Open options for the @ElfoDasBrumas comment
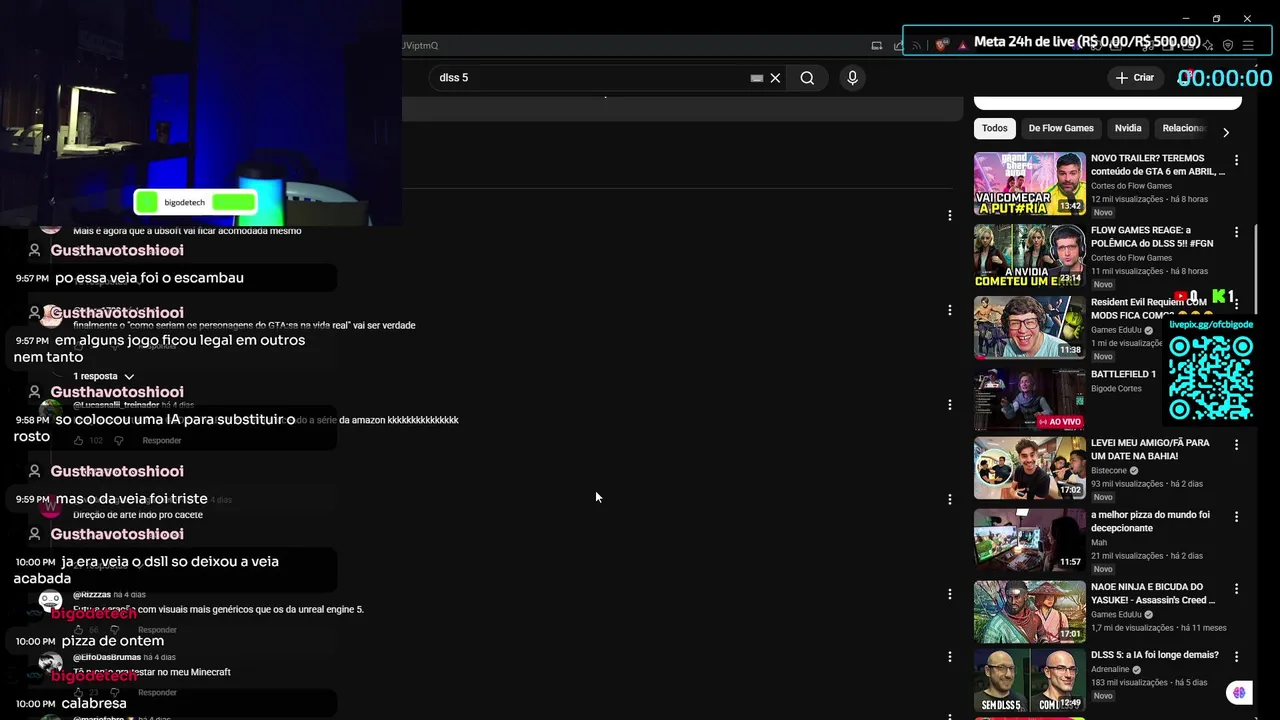The width and height of the screenshot is (1280, 720). (x=950, y=657)
